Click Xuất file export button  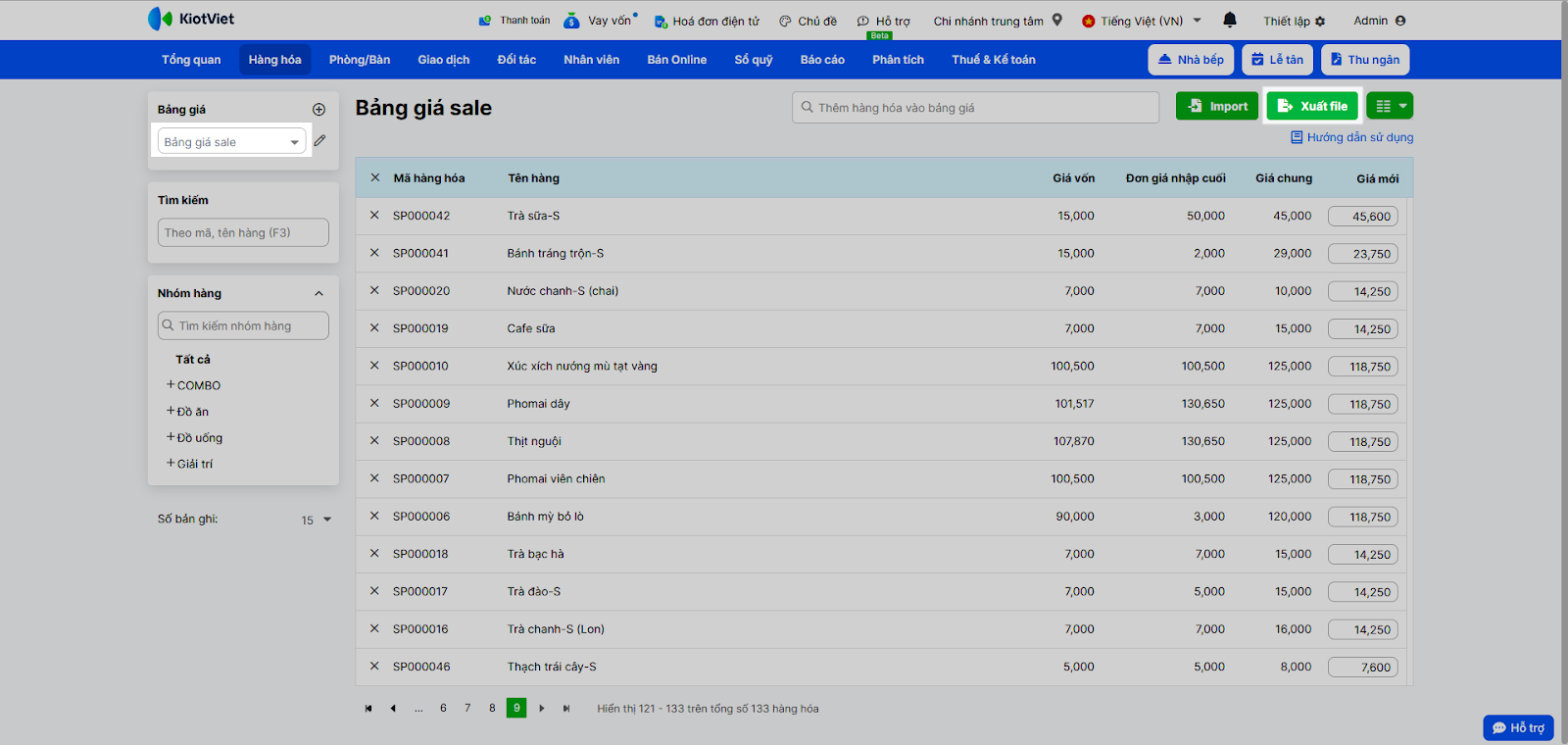point(1313,106)
